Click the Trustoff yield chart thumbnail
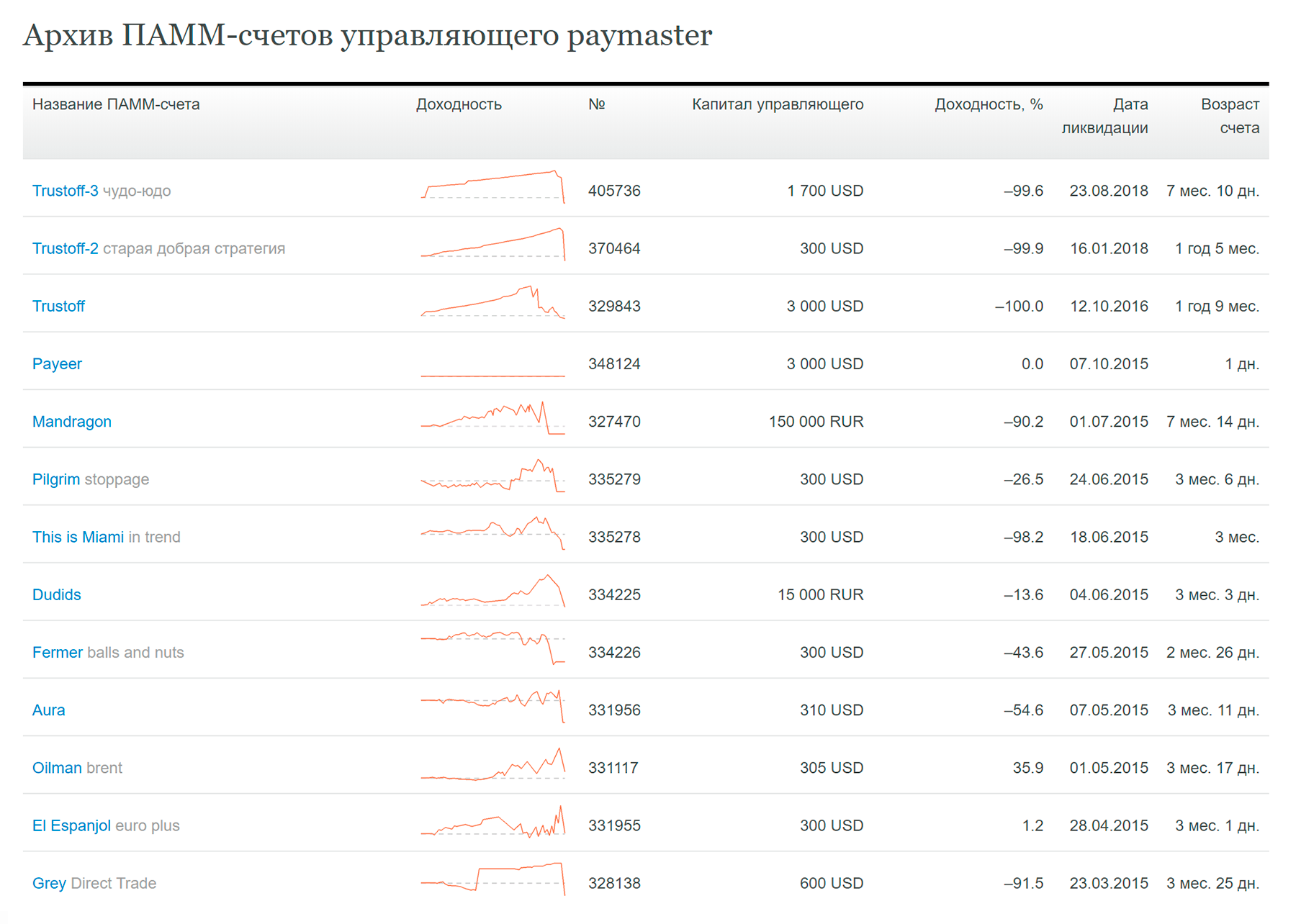 click(493, 302)
